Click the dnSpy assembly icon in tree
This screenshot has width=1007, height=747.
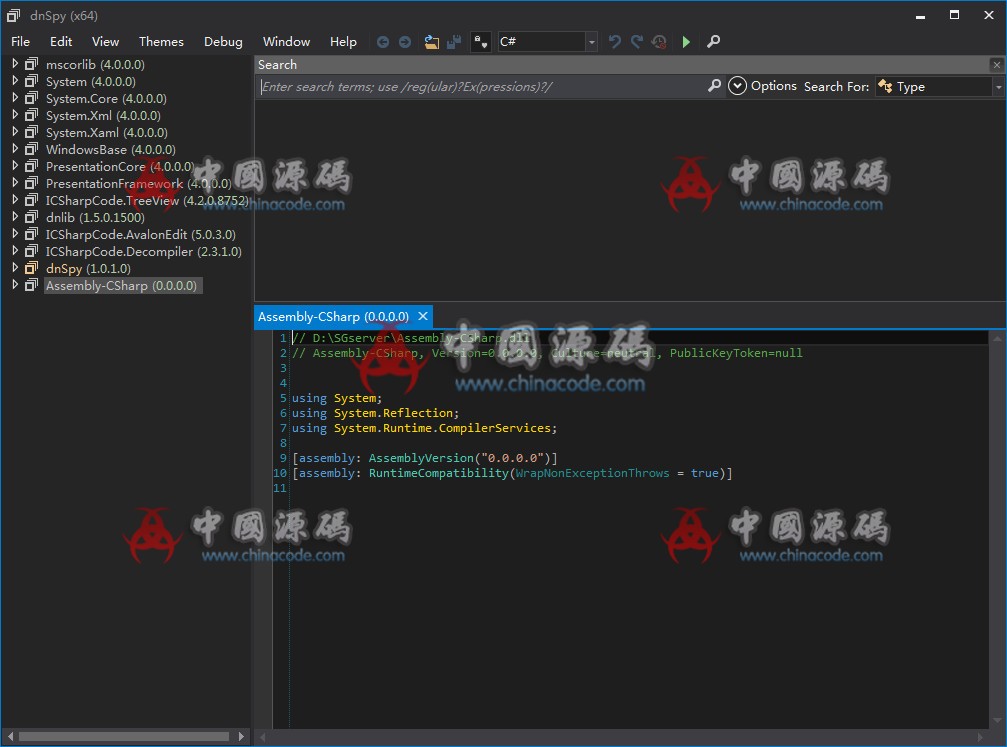coord(31,268)
